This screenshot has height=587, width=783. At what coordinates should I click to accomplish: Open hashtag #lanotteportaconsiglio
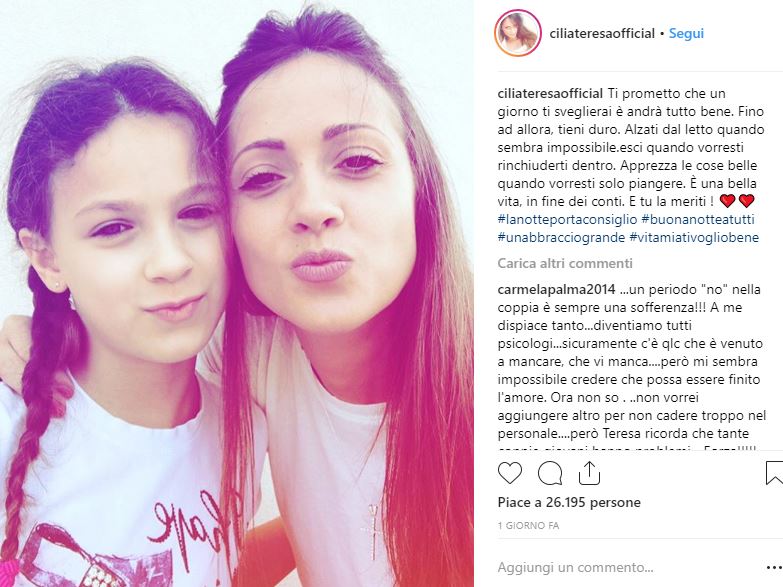567,219
